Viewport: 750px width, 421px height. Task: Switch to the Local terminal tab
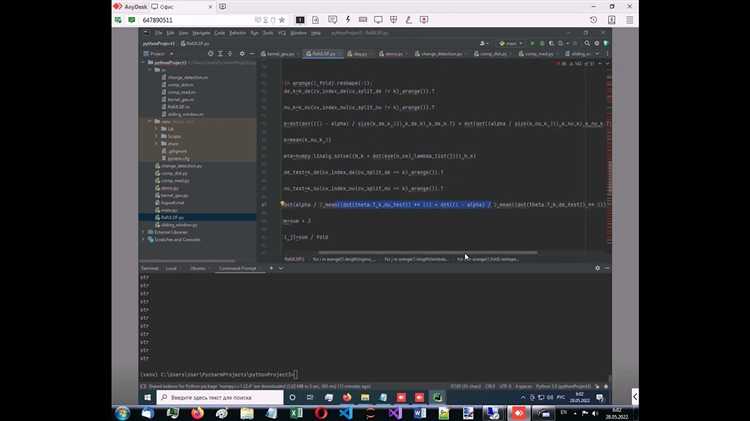pyautogui.click(x=171, y=268)
